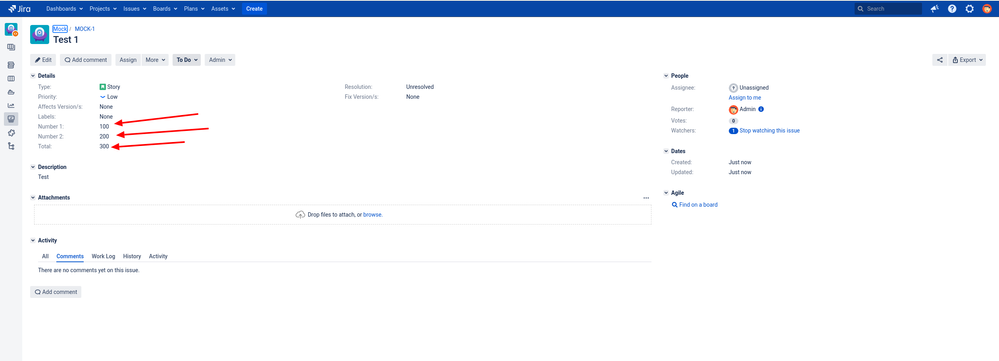Screen dimensions: 999x361
Task: Click the Create button
Action: tap(254, 9)
